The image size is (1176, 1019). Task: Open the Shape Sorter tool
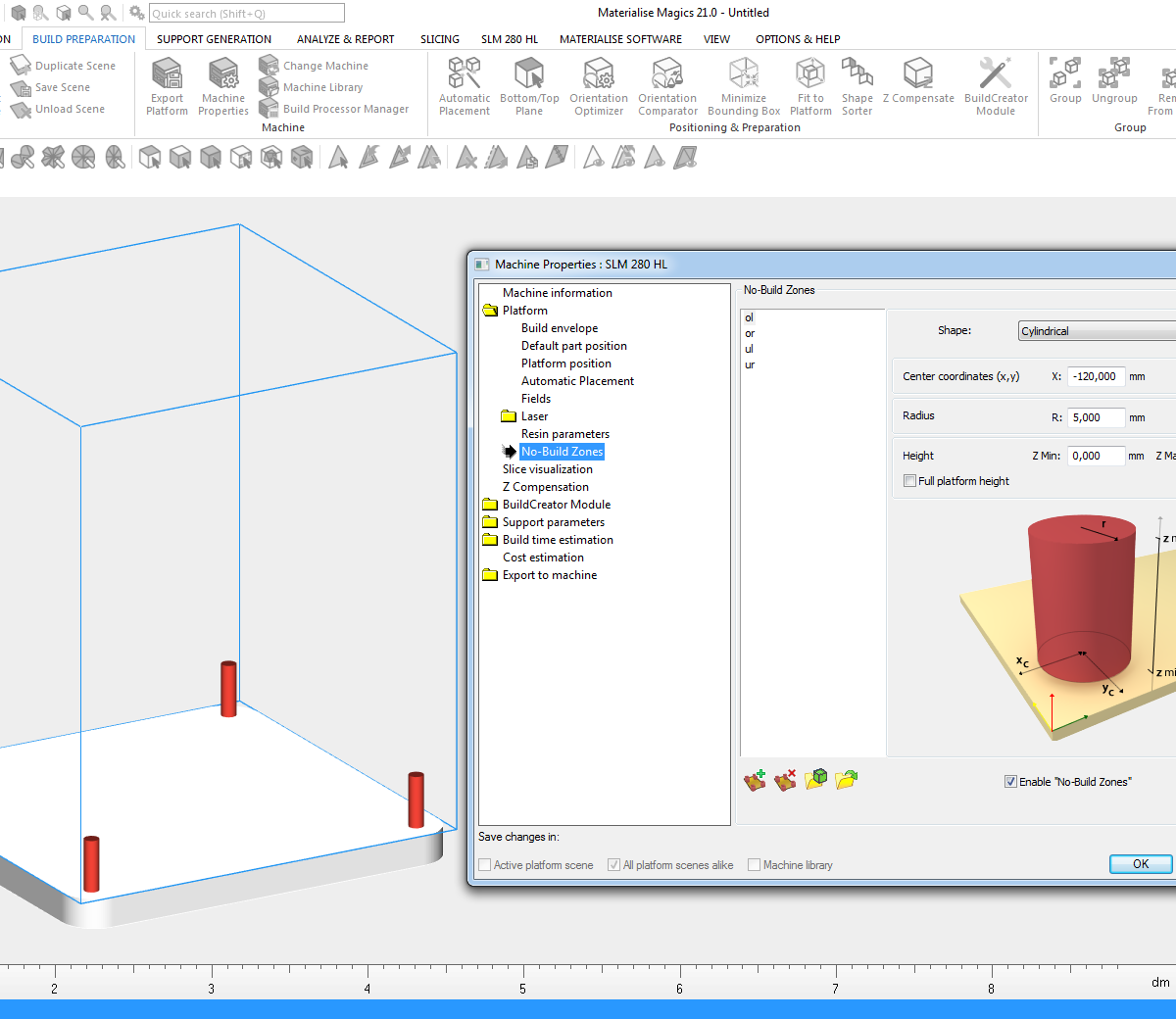pos(857,86)
